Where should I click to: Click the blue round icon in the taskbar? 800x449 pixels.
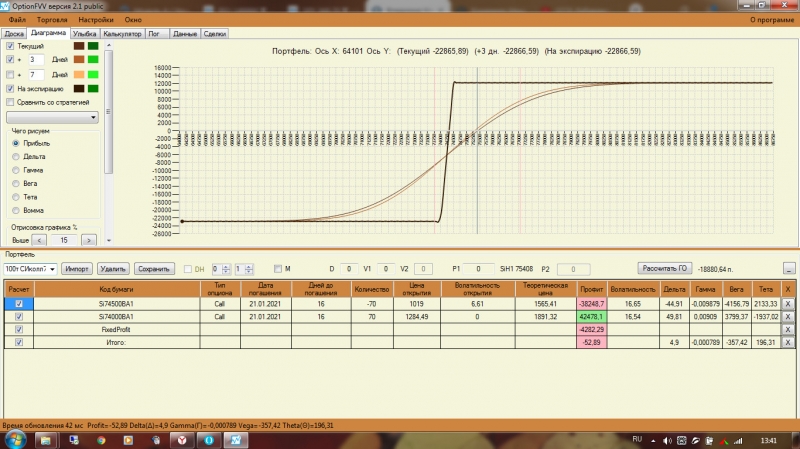click(x=209, y=440)
